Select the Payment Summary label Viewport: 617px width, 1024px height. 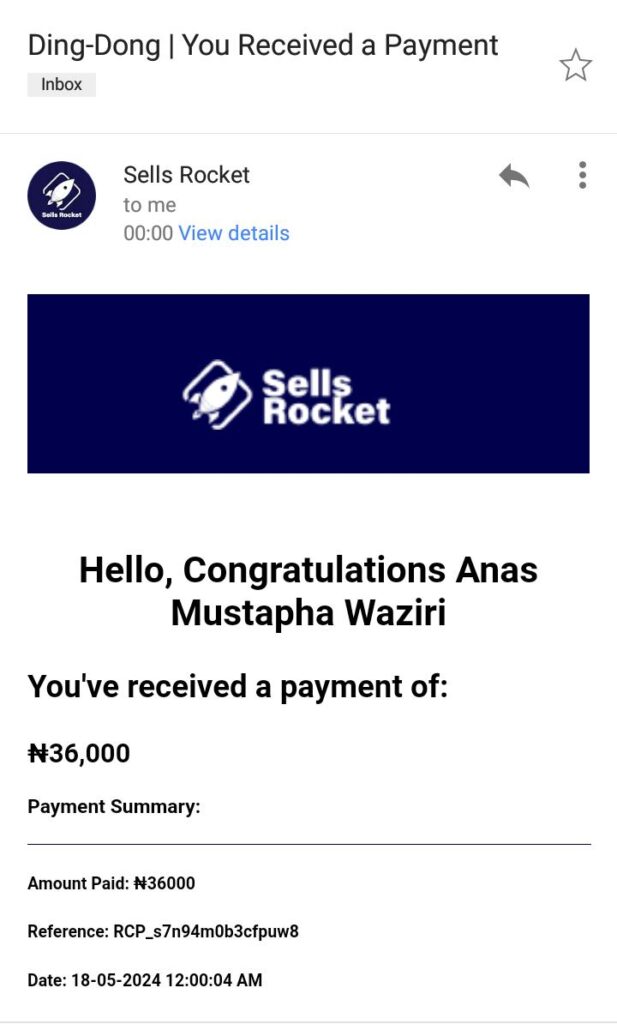pyautogui.click(x=114, y=807)
